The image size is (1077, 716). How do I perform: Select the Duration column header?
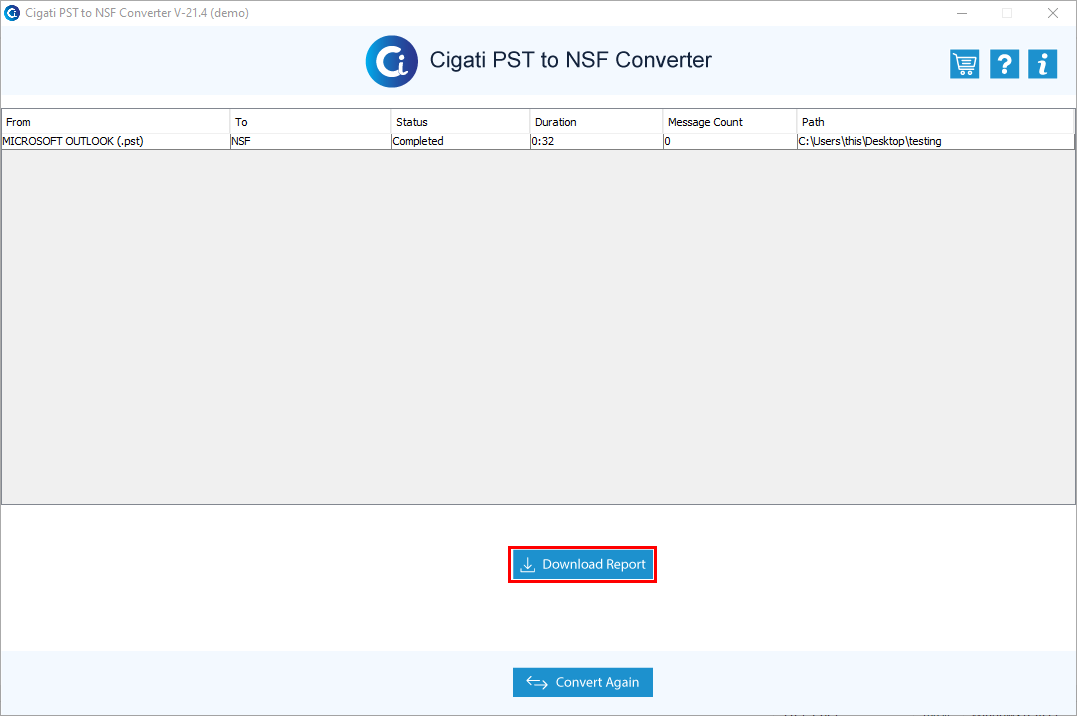coord(596,122)
